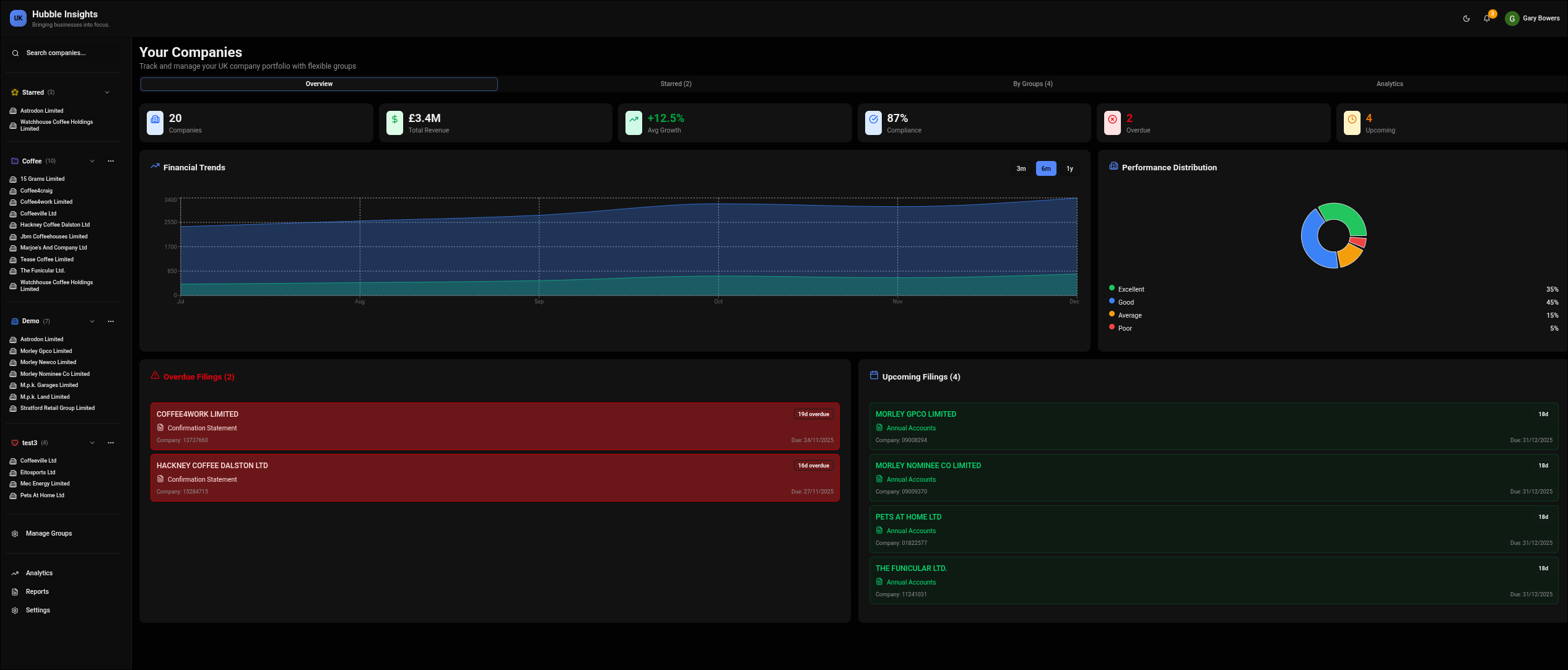Open Reports from the sidebar
This screenshot has width=1568, height=670.
[x=37, y=591]
